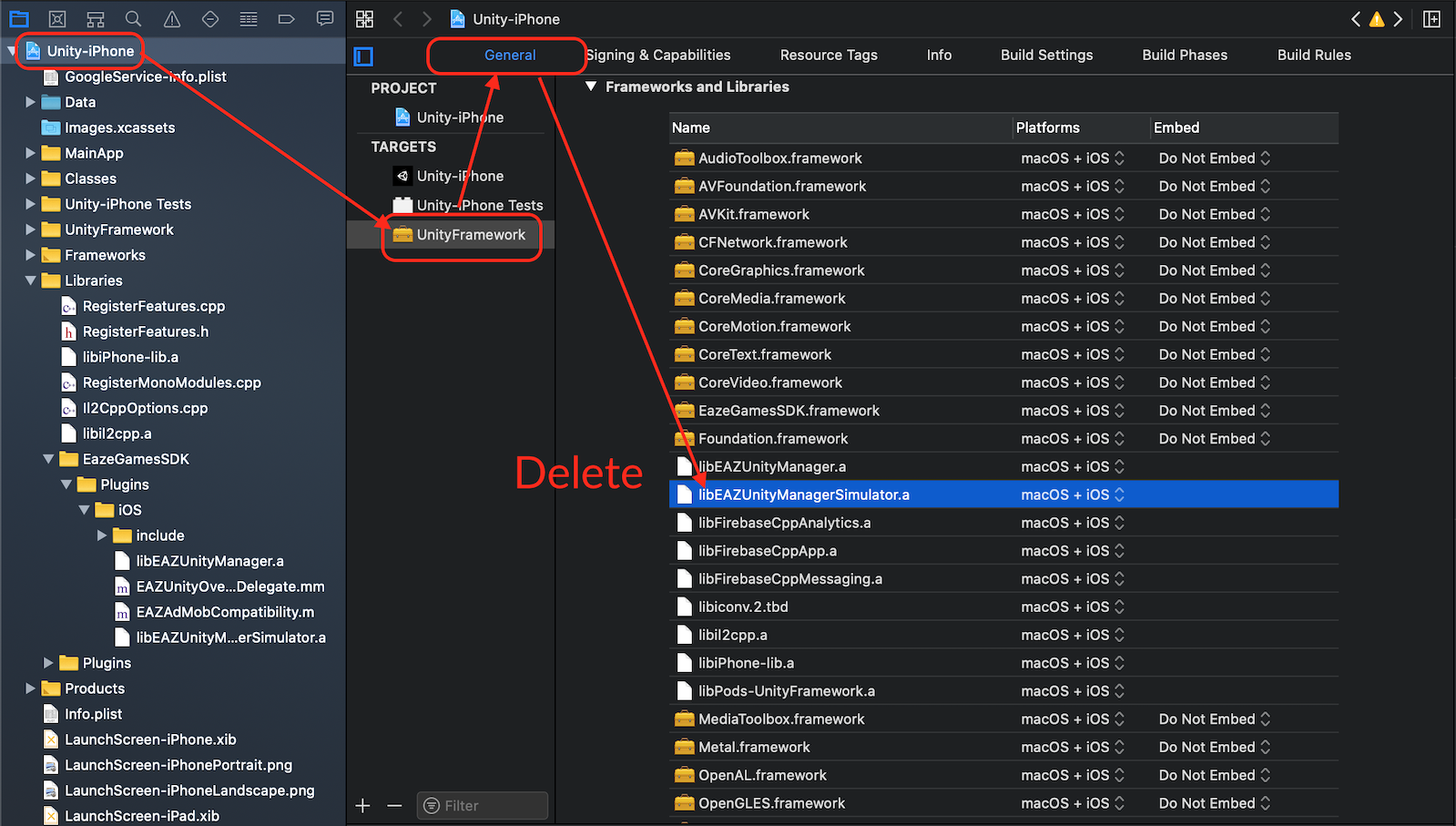
Task: Open the Build Settings tab
Action: 1046,55
